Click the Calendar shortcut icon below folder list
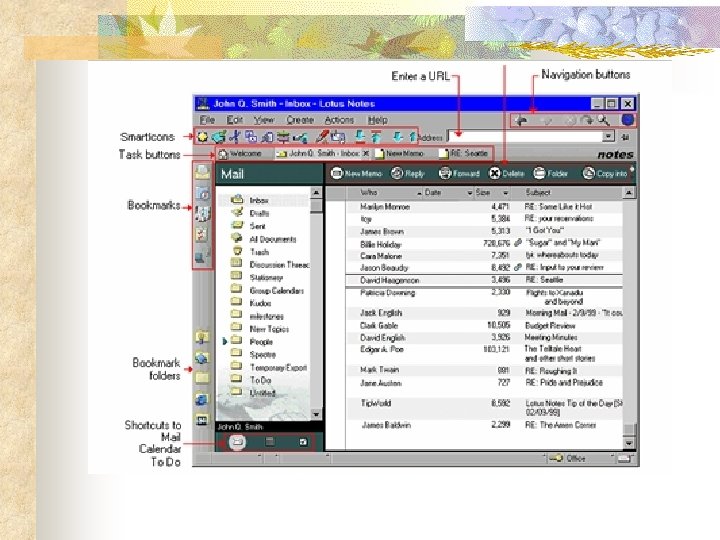This screenshot has width=720, height=540. 270,442
